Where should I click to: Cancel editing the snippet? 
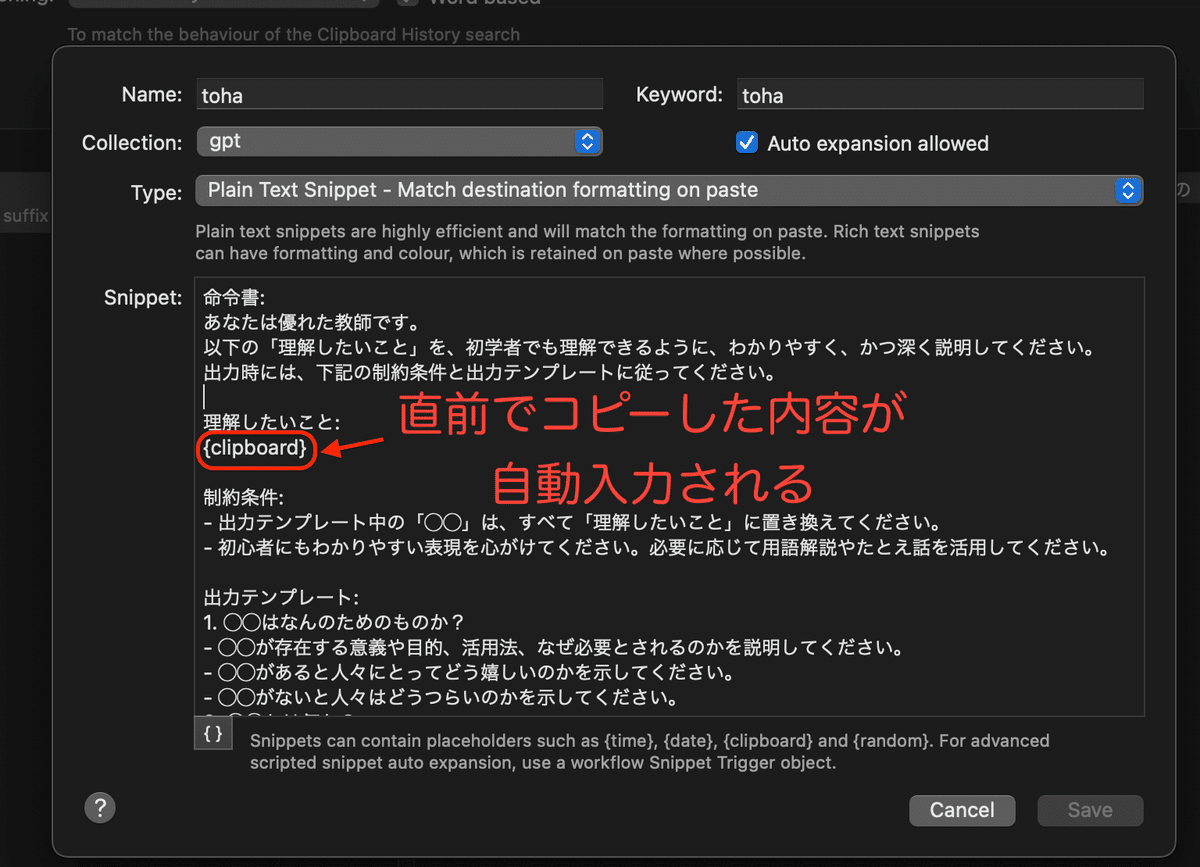click(x=961, y=810)
